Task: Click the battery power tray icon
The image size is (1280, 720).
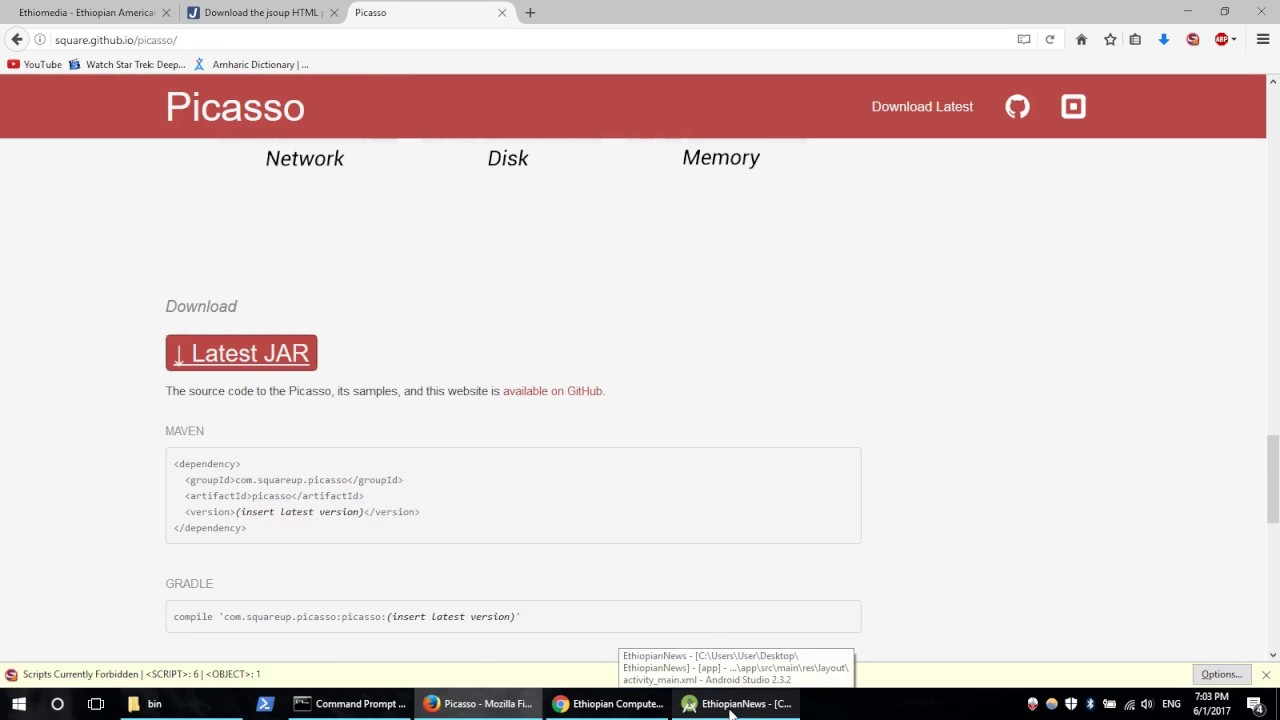Action: 1109,704
